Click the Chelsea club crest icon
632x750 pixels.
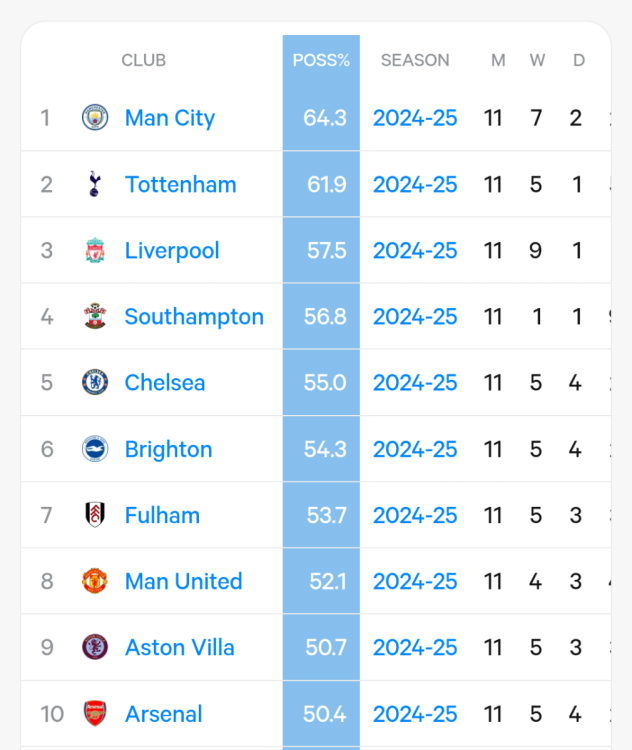tap(95, 383)
